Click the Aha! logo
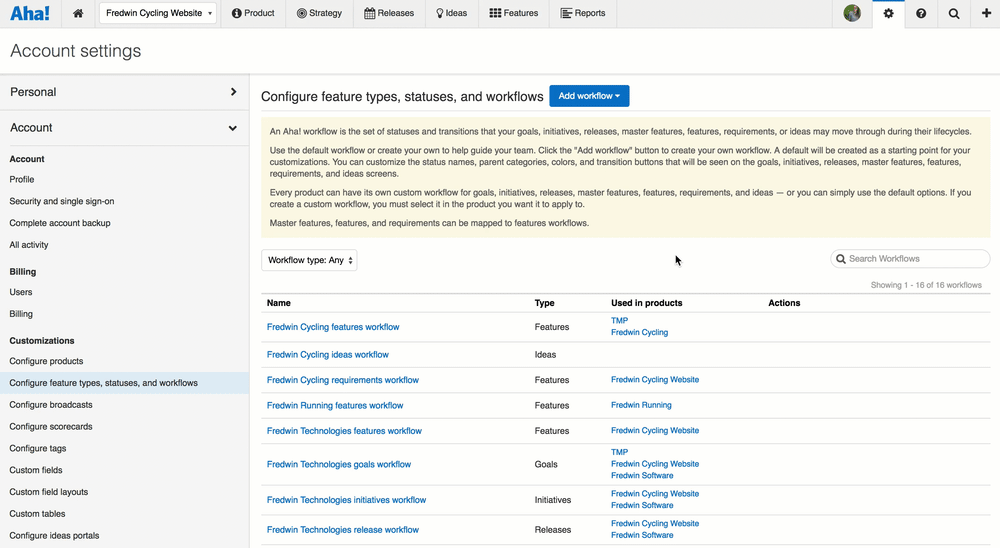The width and height of the screenshot is (1000, 548). (29, 13)
